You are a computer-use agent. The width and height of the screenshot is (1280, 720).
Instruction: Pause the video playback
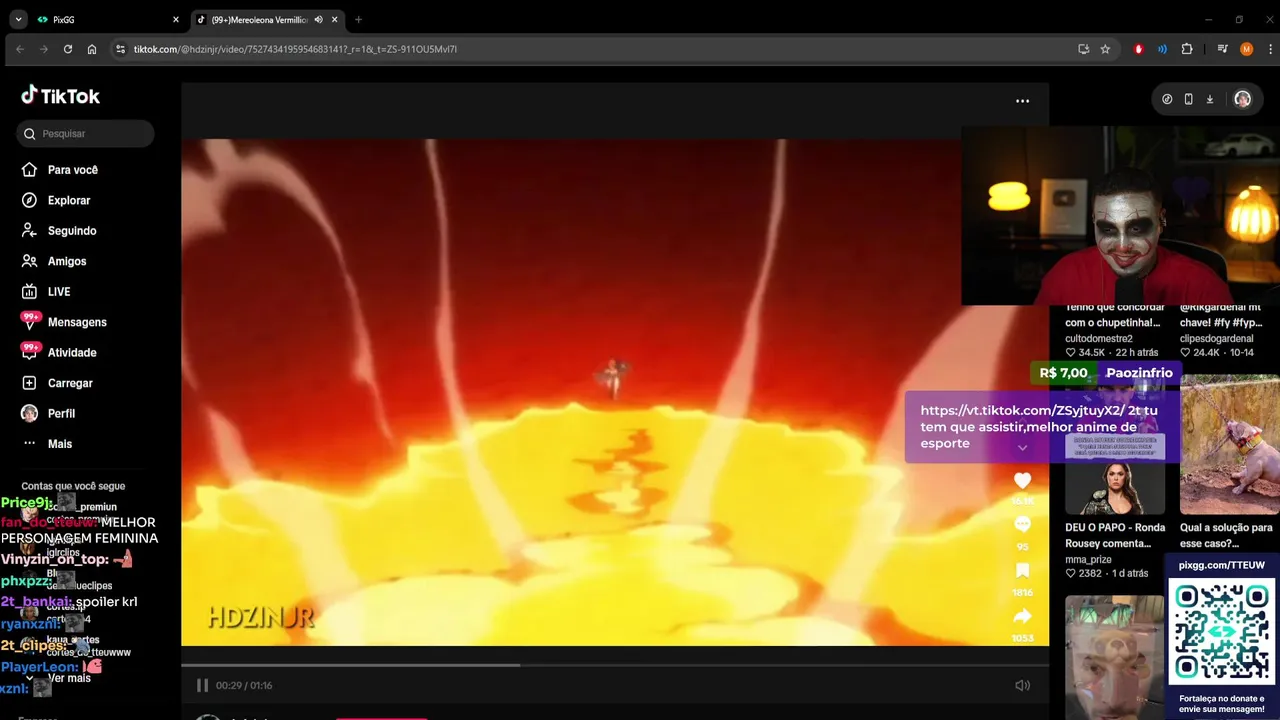click(x=202, y=685)
